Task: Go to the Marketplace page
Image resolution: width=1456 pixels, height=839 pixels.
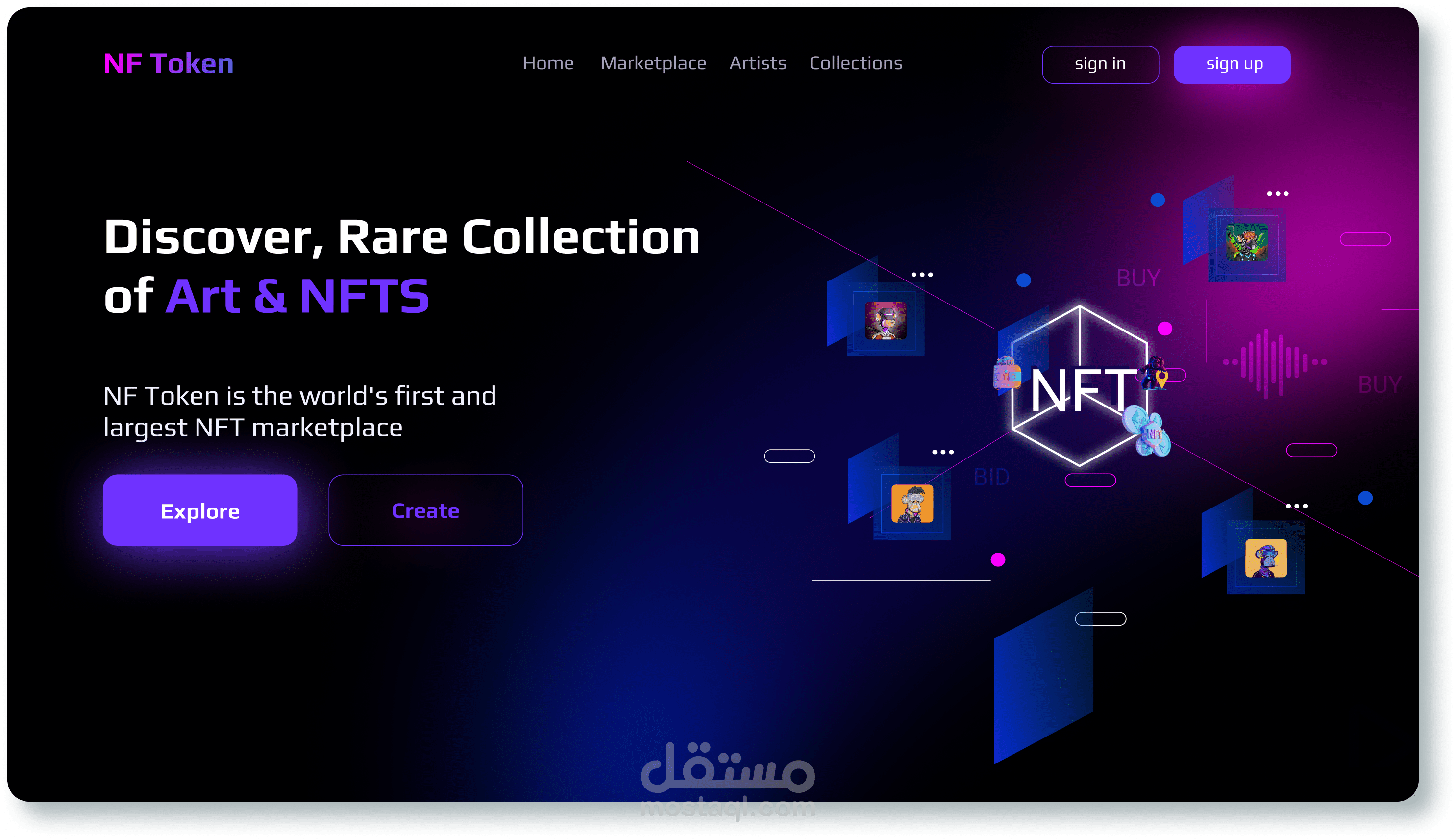Action: [x=653, y=63]
